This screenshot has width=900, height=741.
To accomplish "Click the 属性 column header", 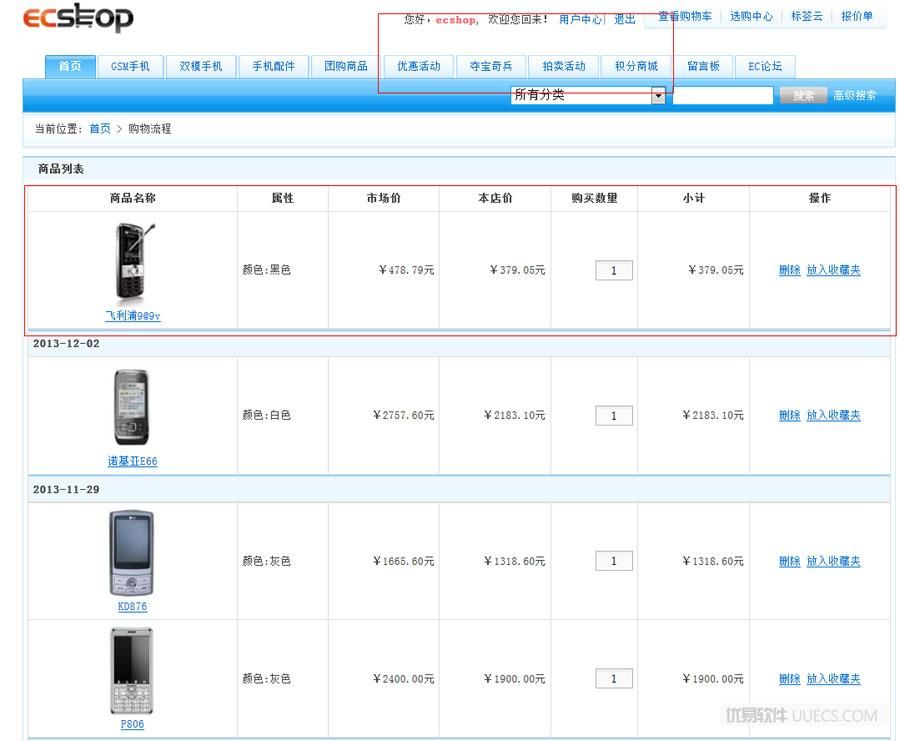I will (x=282, y=198).
